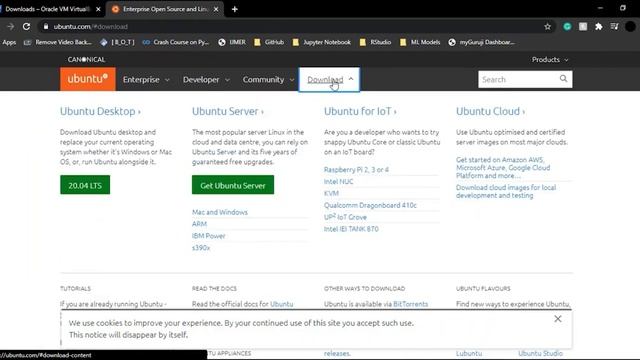
Task: Open the UP² IoT Grove link
Action: pyautogui.click(x=345, y=217)
